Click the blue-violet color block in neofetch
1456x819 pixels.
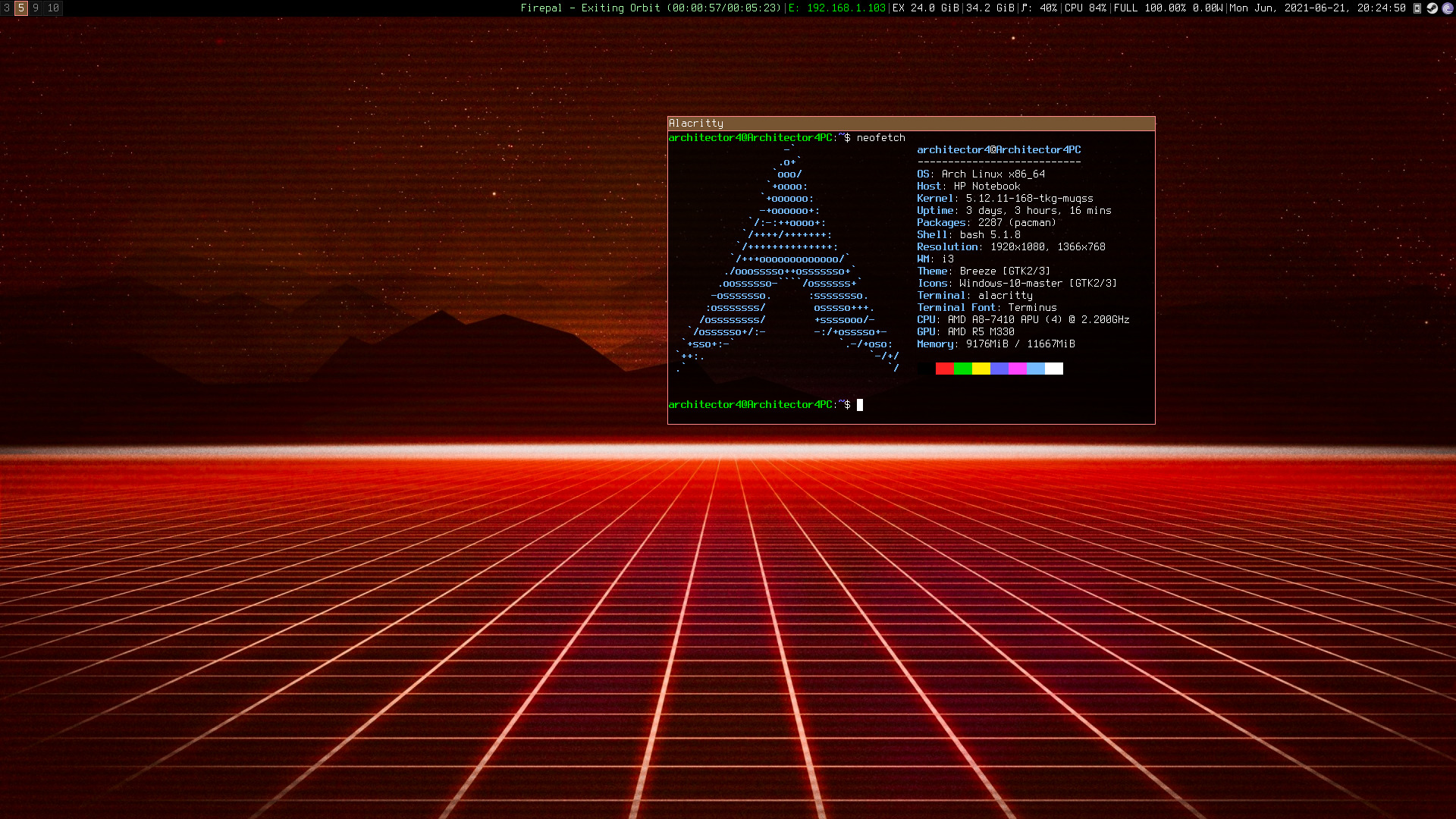[x=999, y=369]
